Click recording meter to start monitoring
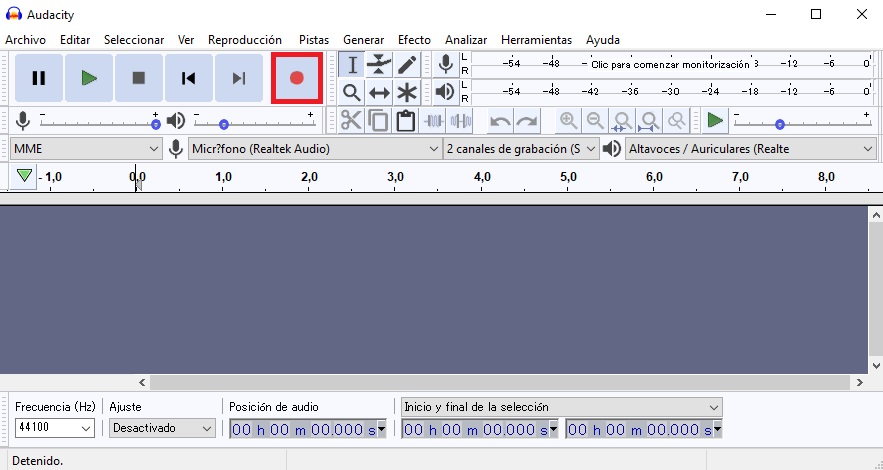Viewport: 883px width, 470px height. 670,64
